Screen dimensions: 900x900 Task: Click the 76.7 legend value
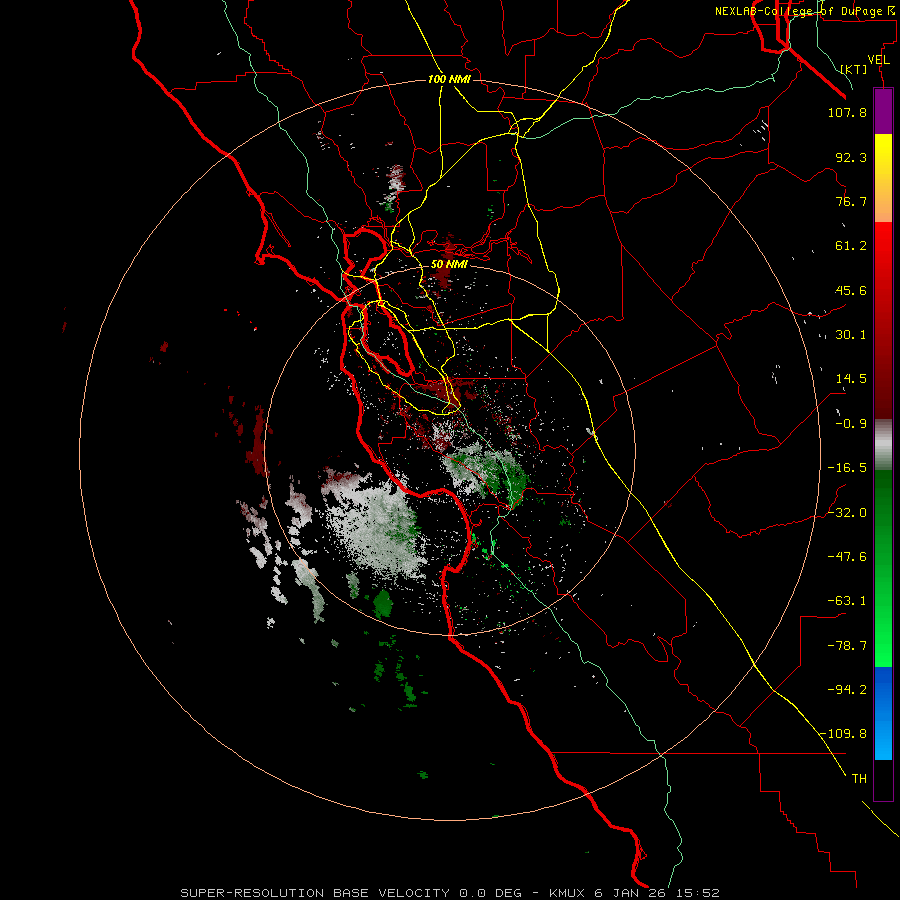click(x=851, y=201)
